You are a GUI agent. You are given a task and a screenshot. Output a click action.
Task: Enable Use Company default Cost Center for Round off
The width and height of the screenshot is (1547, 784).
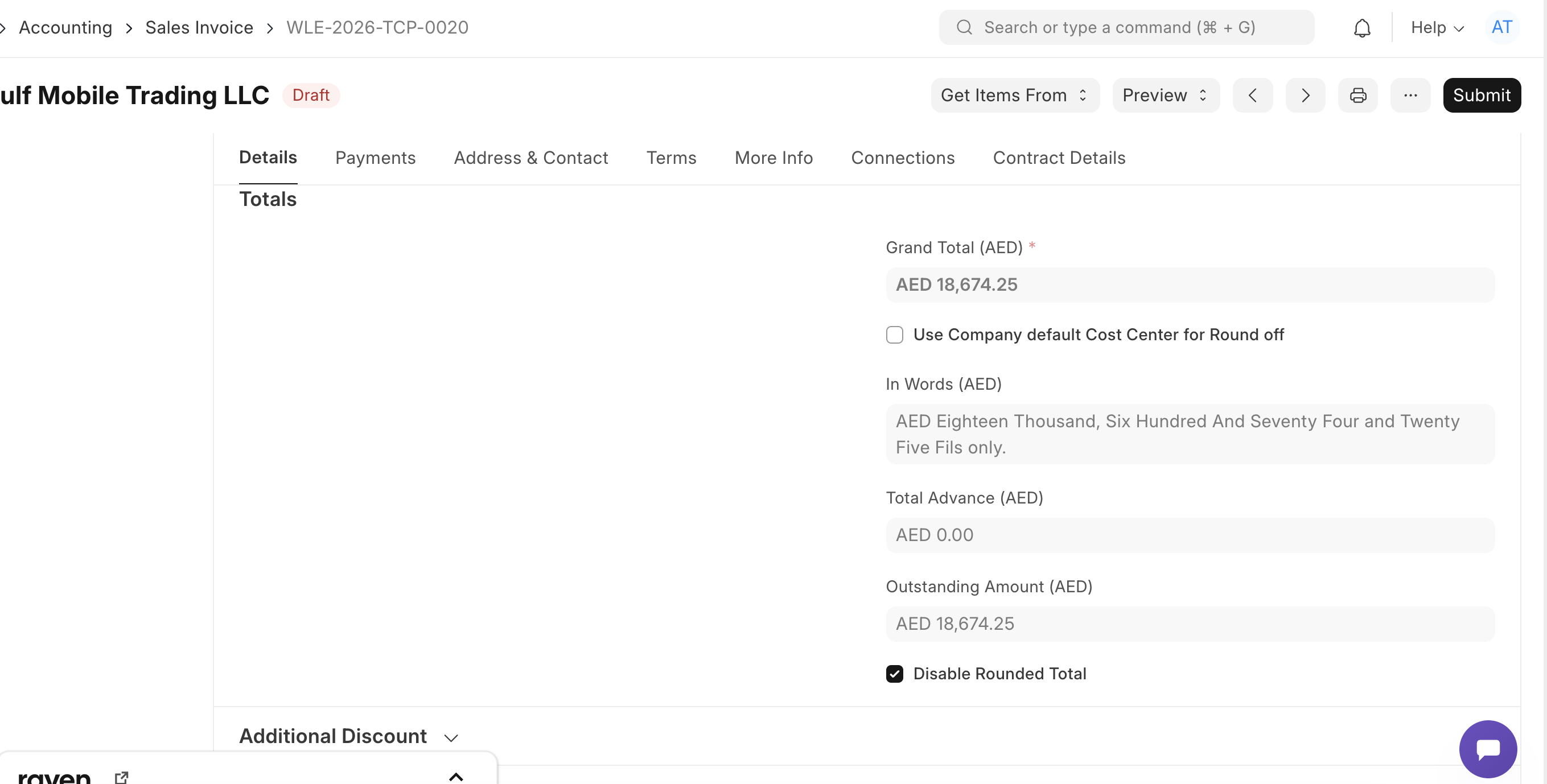point(894,335)
